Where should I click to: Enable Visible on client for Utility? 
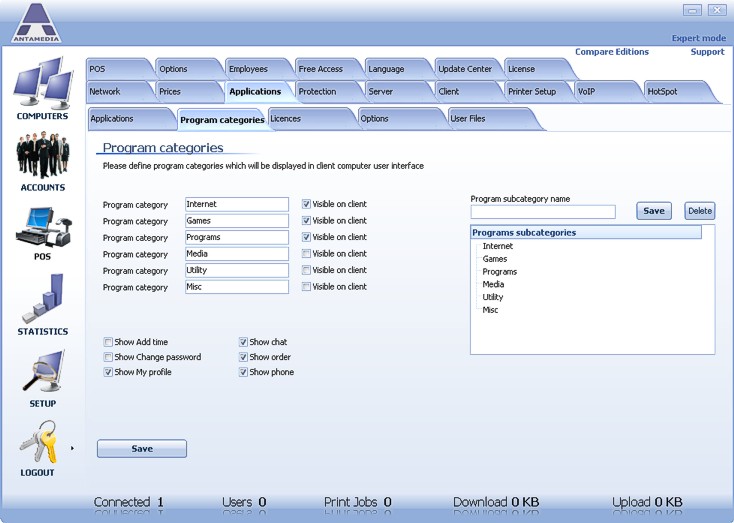click(x=306, y=270)
